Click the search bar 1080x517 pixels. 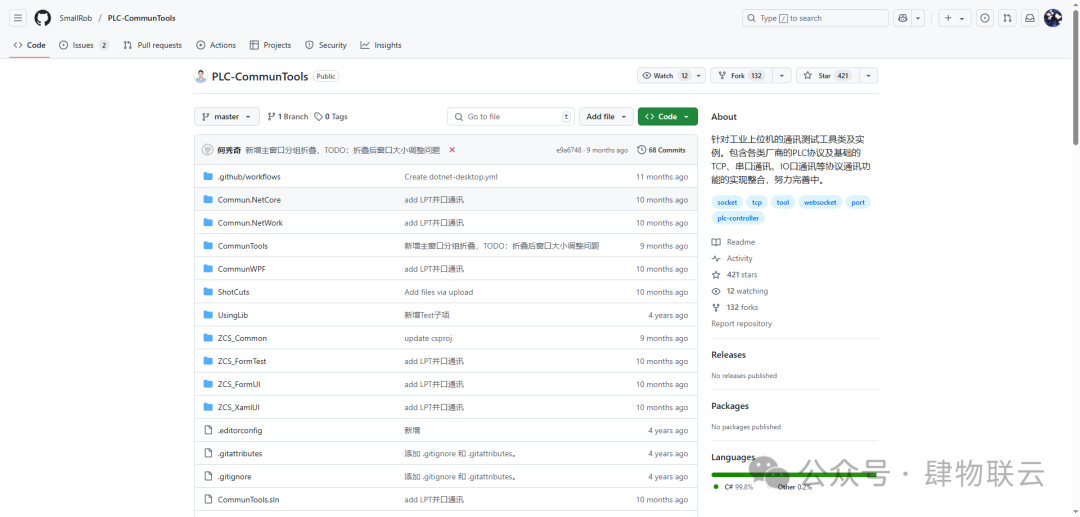pos(816,18)
